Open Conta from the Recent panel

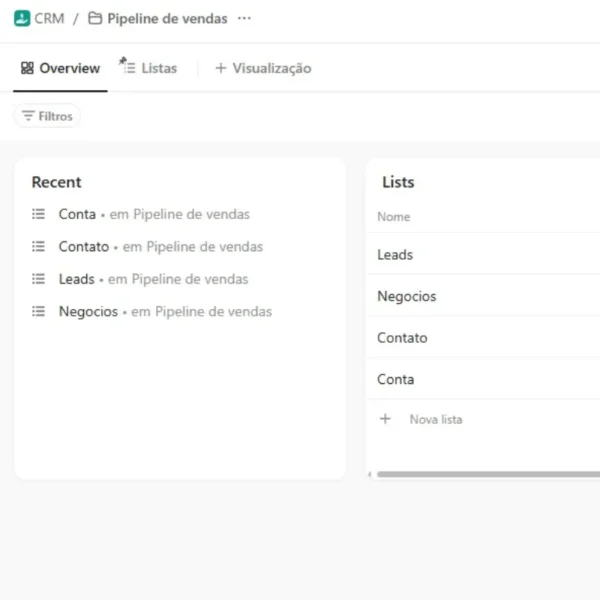(77, 214)
